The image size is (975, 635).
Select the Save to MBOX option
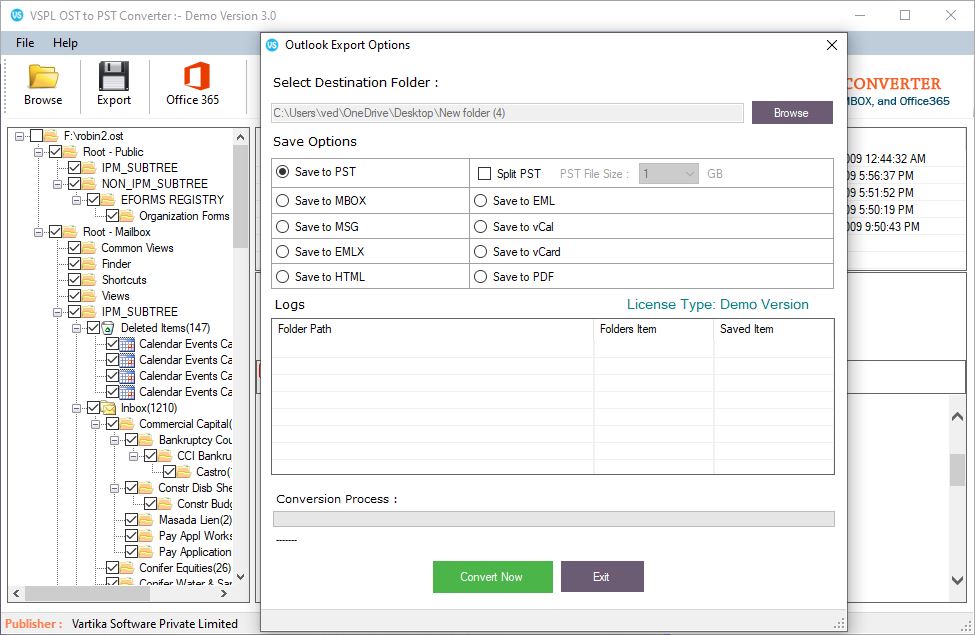click(282, 201)
